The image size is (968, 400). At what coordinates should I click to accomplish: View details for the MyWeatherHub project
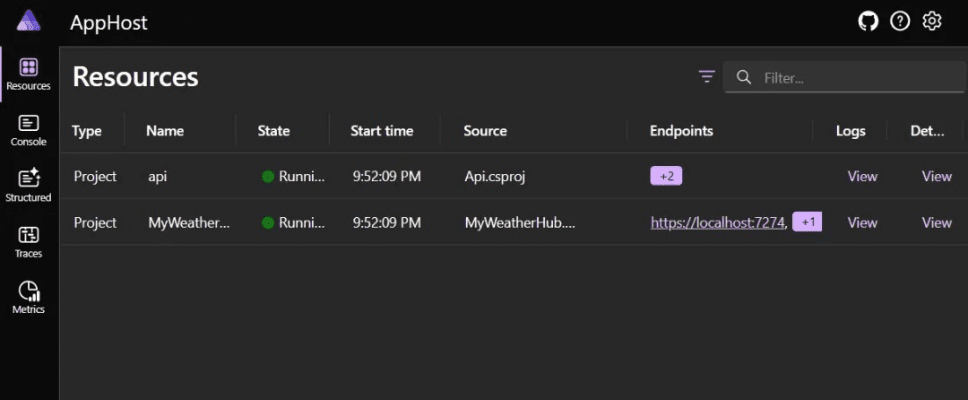coord(936,223)
